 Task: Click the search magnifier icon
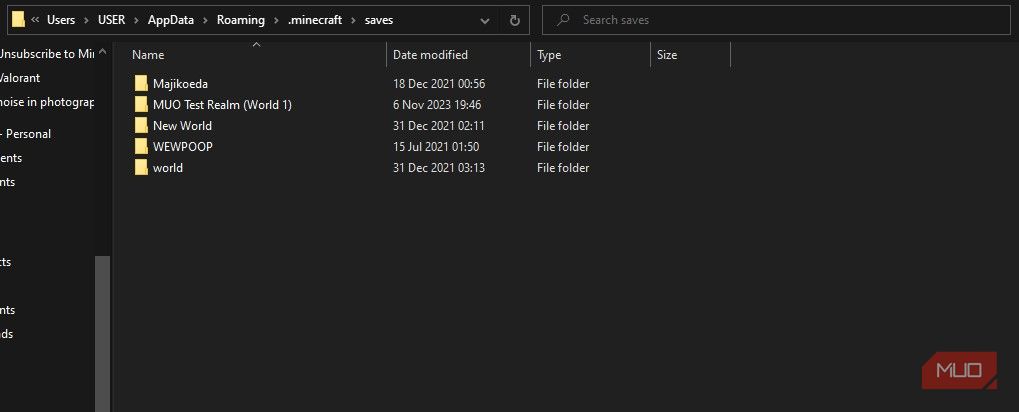[x=563, y=20]
